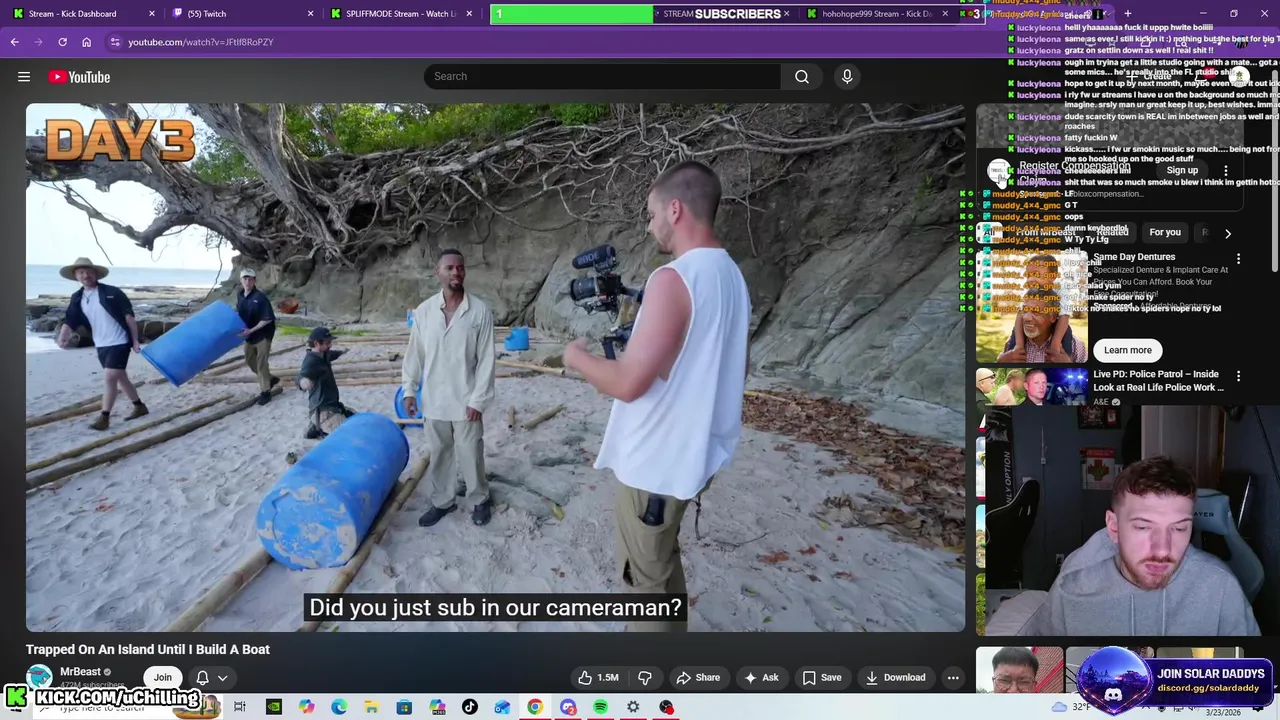This screenshot has width=1280, height=720.
Task: Open Live PD: Police Patrol video title
Action: (1158, 381)
